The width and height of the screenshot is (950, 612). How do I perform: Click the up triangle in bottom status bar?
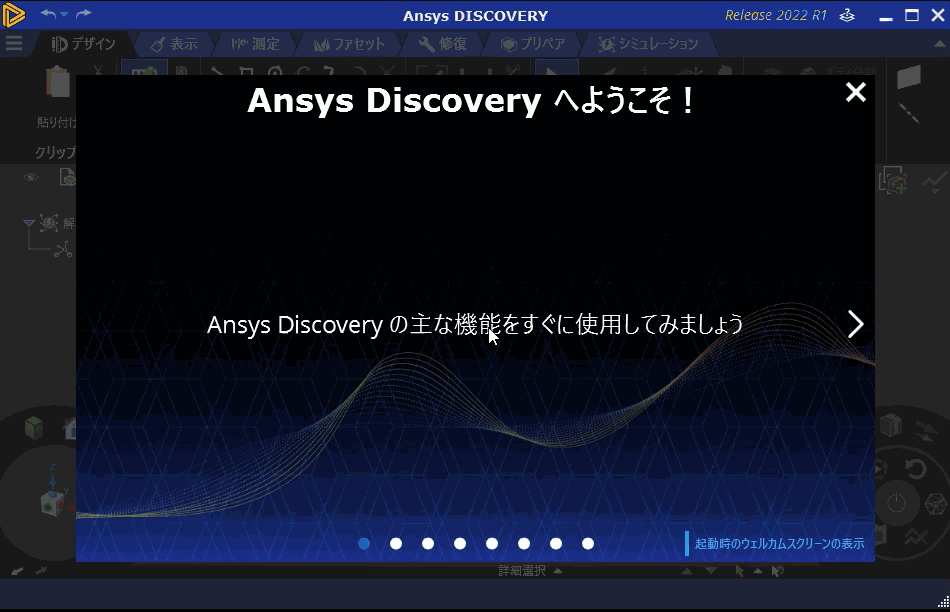(x=686, y=571)
